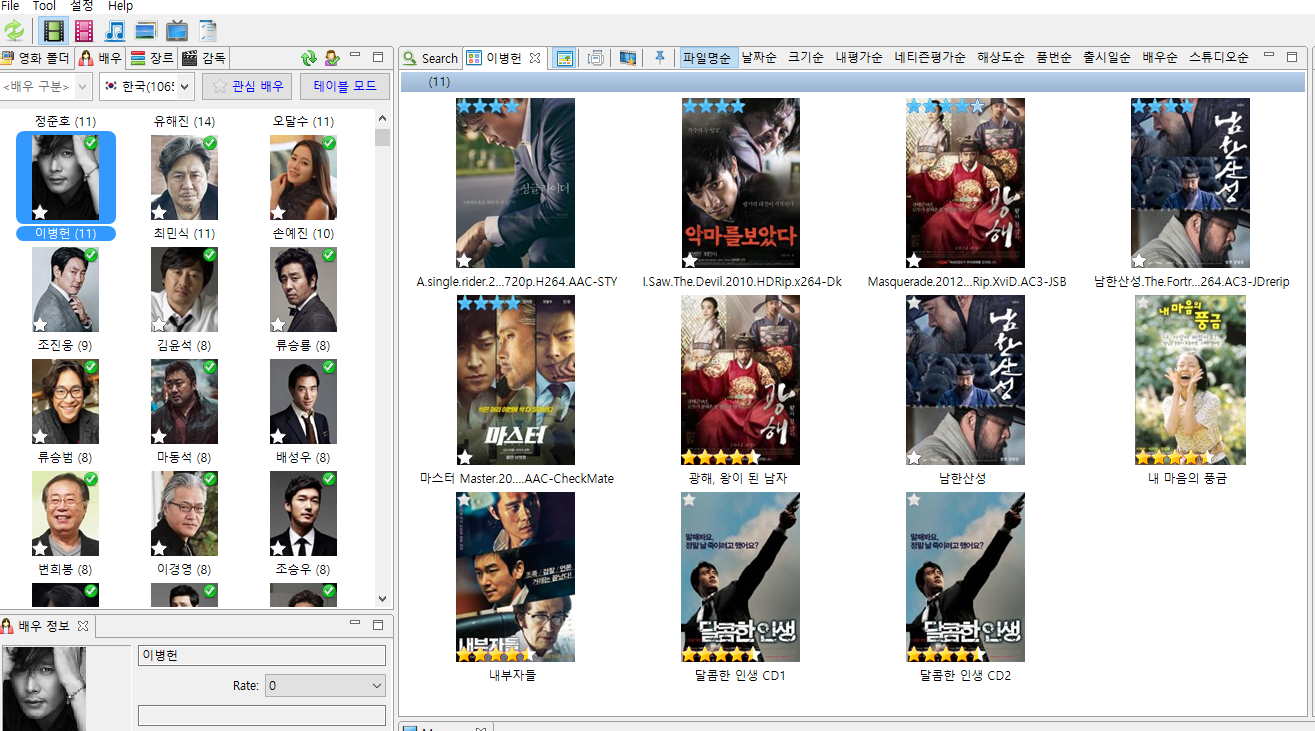The height and width of the screenshot is (731, 1315).
Task: Click the 테이블 모드 button
Action: tap(344, 87)
